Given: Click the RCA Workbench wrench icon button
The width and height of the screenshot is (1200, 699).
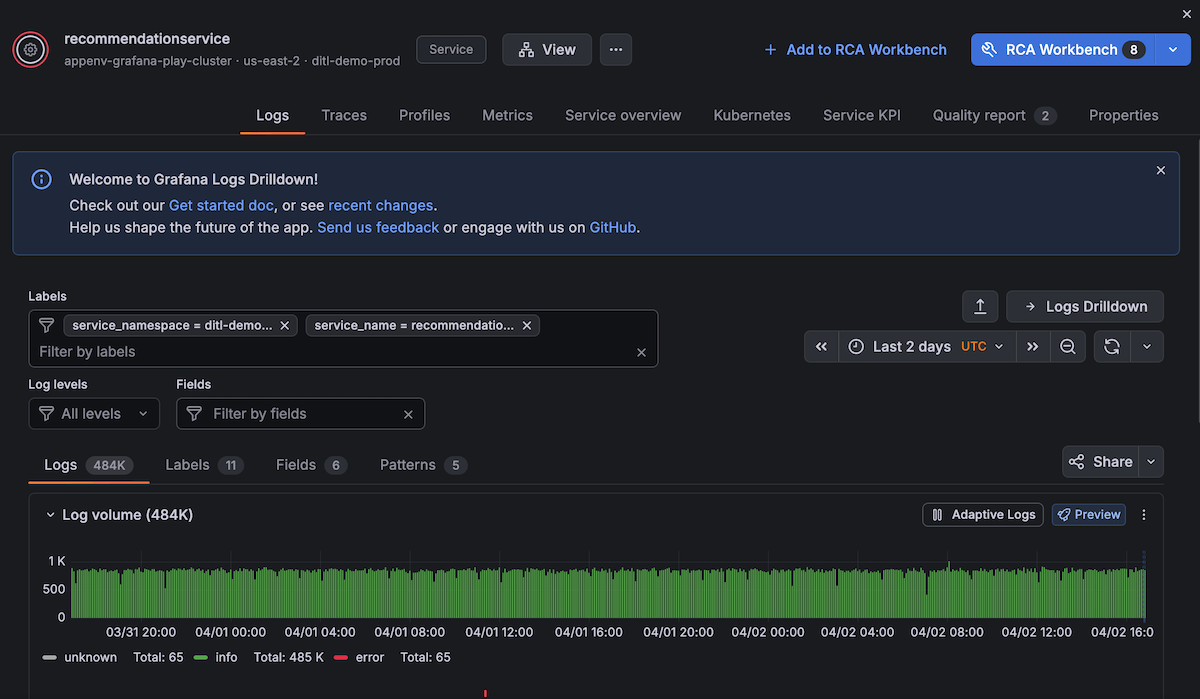Looking at the screenshot, I should pyautogui.click(x=992, y=49).
